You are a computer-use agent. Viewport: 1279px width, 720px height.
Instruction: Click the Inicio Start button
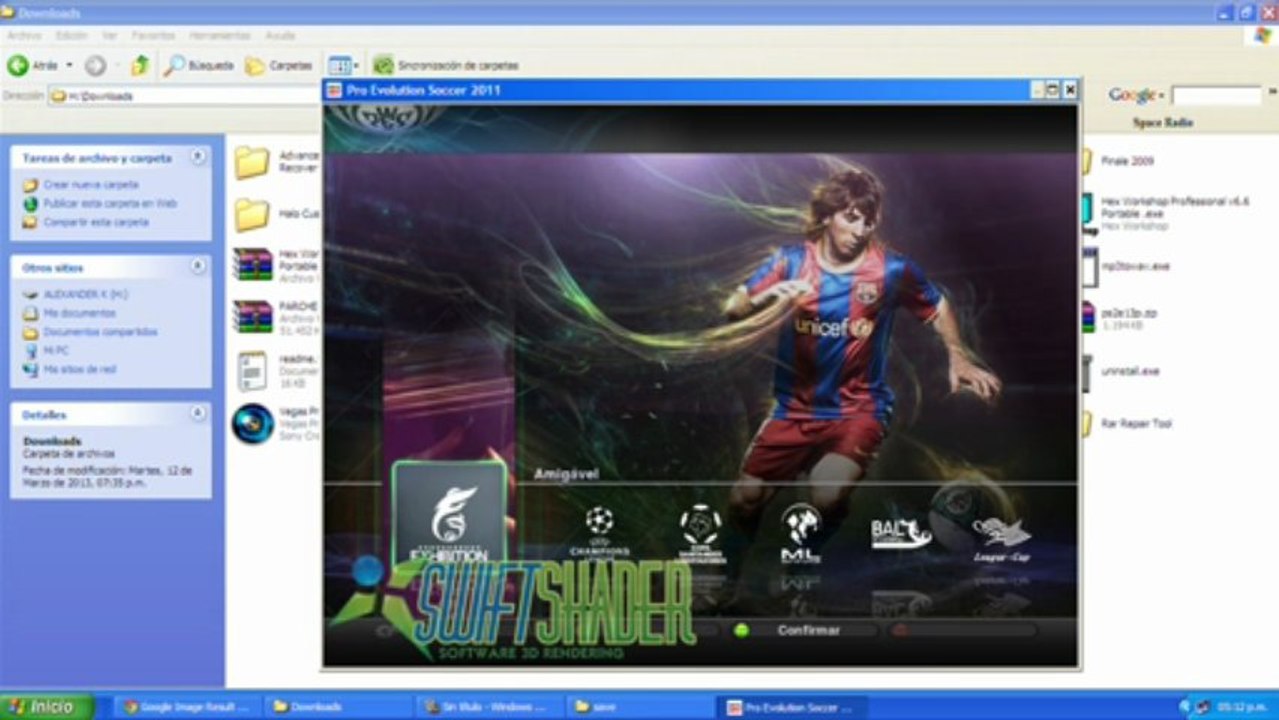point(46,706)
